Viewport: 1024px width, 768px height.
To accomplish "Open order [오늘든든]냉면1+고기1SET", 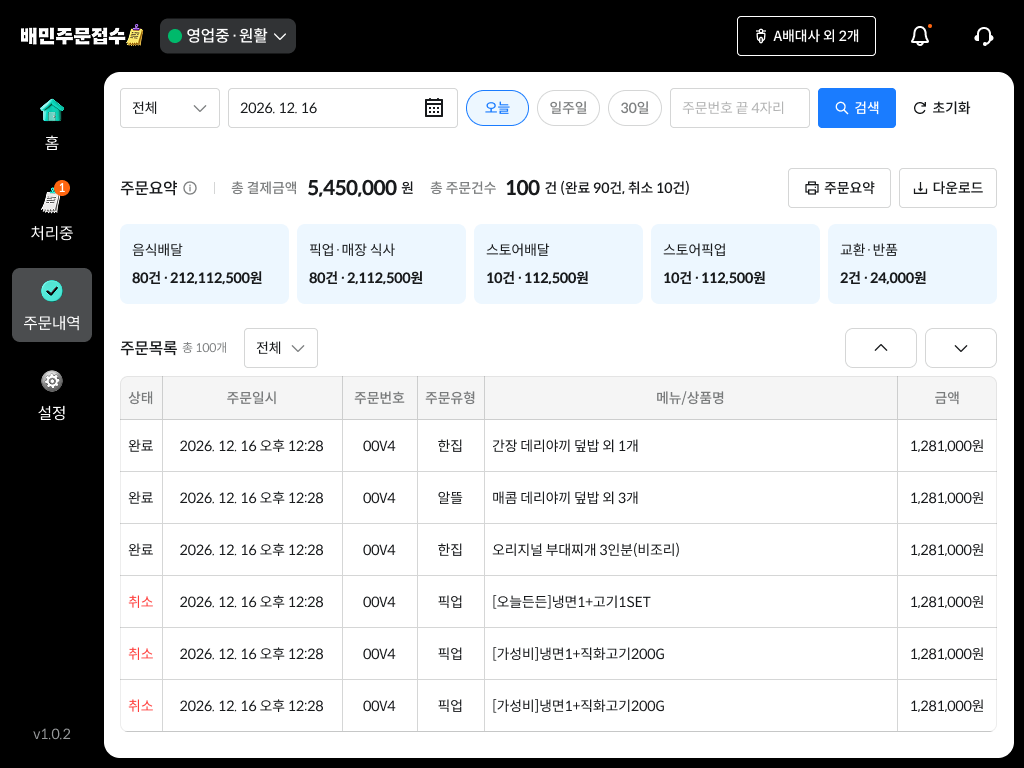I will tap(558, 601).
